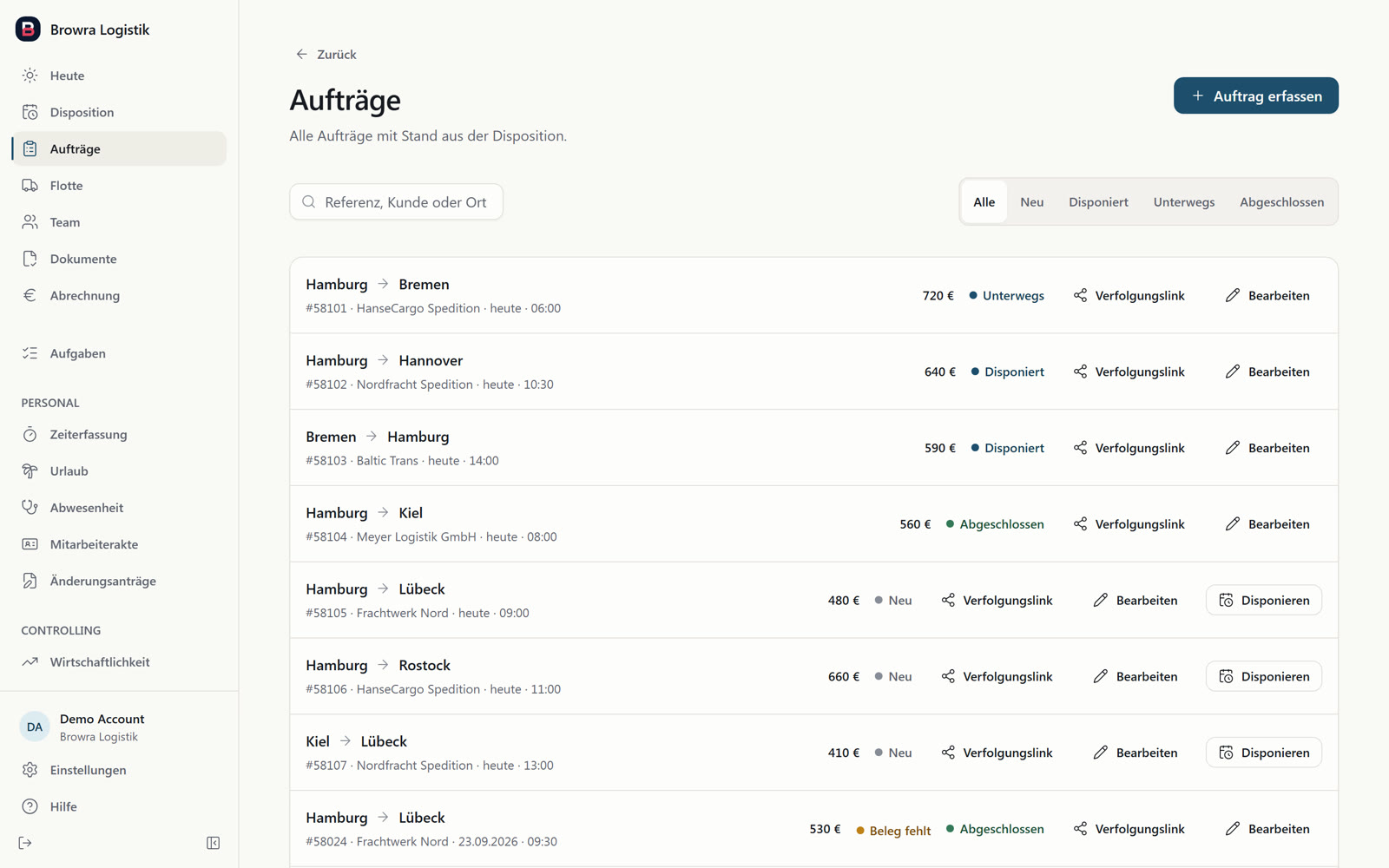Screen dimensions: 1389x868
Task: Open Änderungsanträge document icon
Action: [30, 581]
